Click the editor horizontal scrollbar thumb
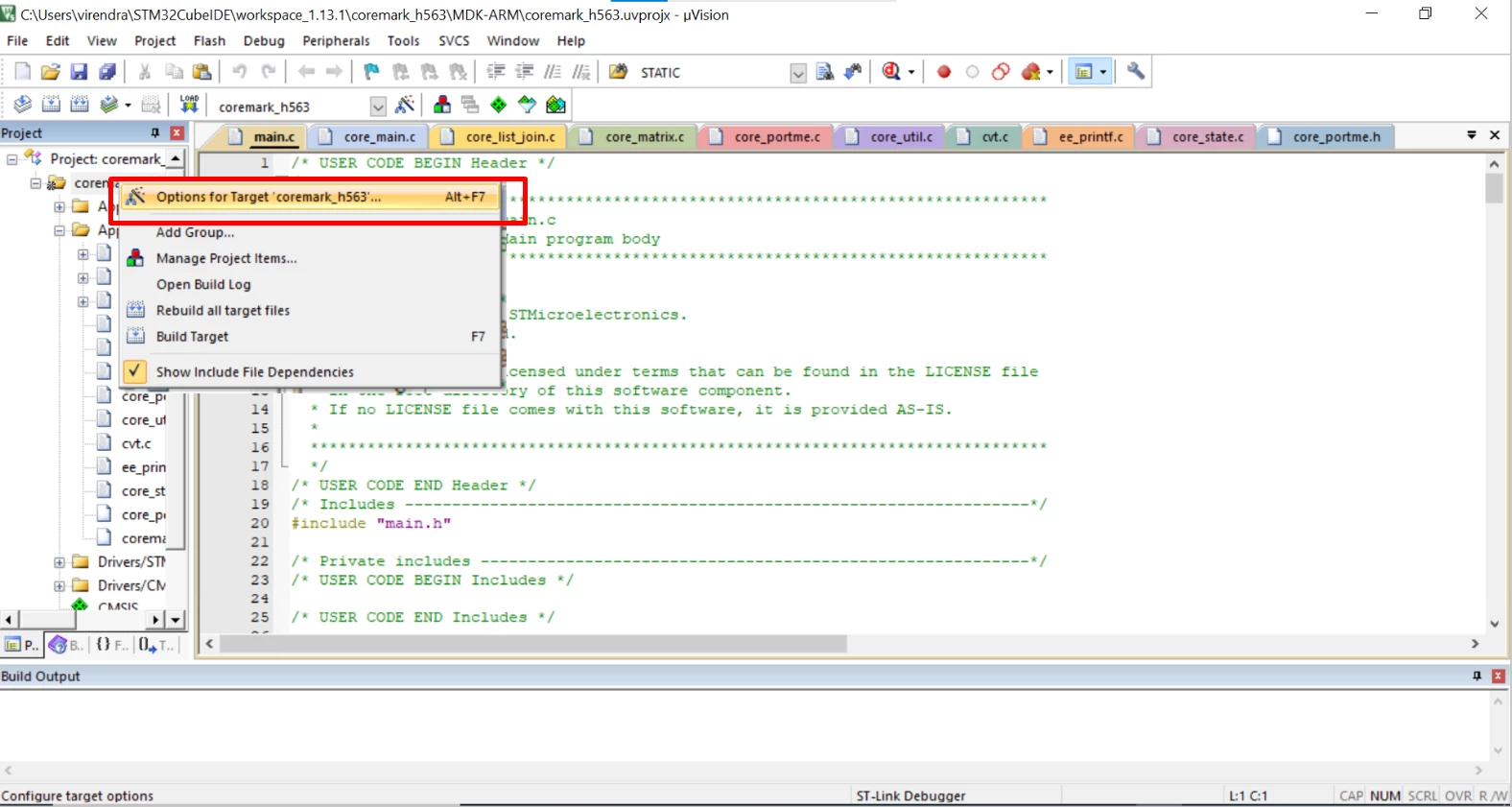The width and height of the screenshot is (1512, 807). click(533, 644)
